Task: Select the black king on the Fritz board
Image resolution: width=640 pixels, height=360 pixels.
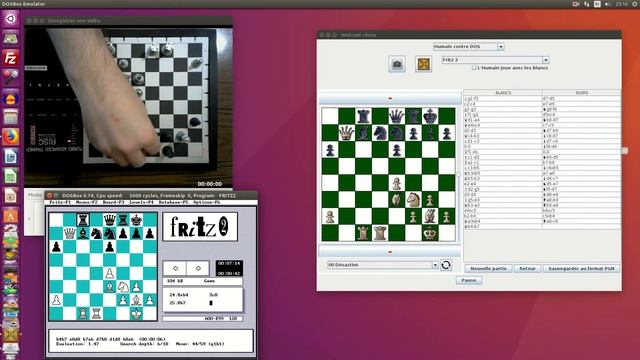Action: click(x=136, y=220)
